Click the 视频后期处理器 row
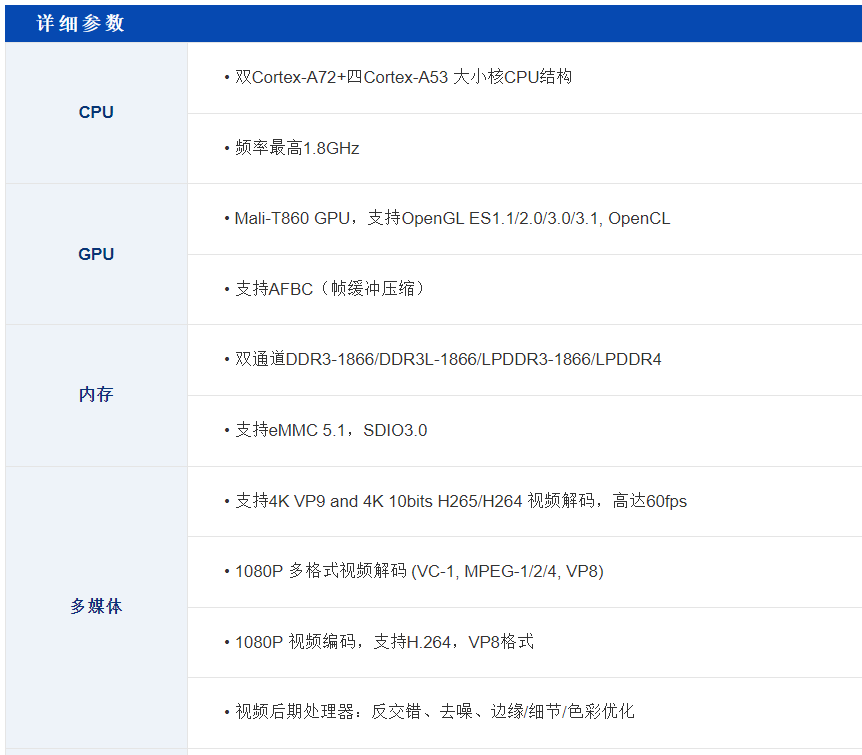The image size is (862, 755). [x=525, y=713]
